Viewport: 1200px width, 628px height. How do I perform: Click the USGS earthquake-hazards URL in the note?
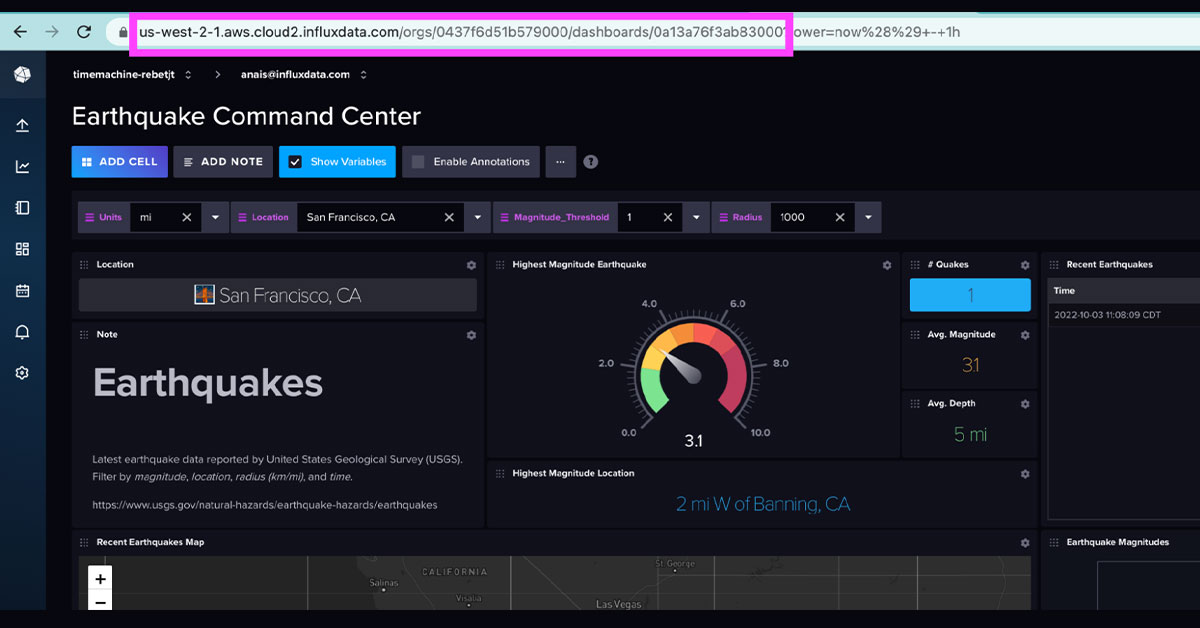pyautogui.click(x=265, y=505)
